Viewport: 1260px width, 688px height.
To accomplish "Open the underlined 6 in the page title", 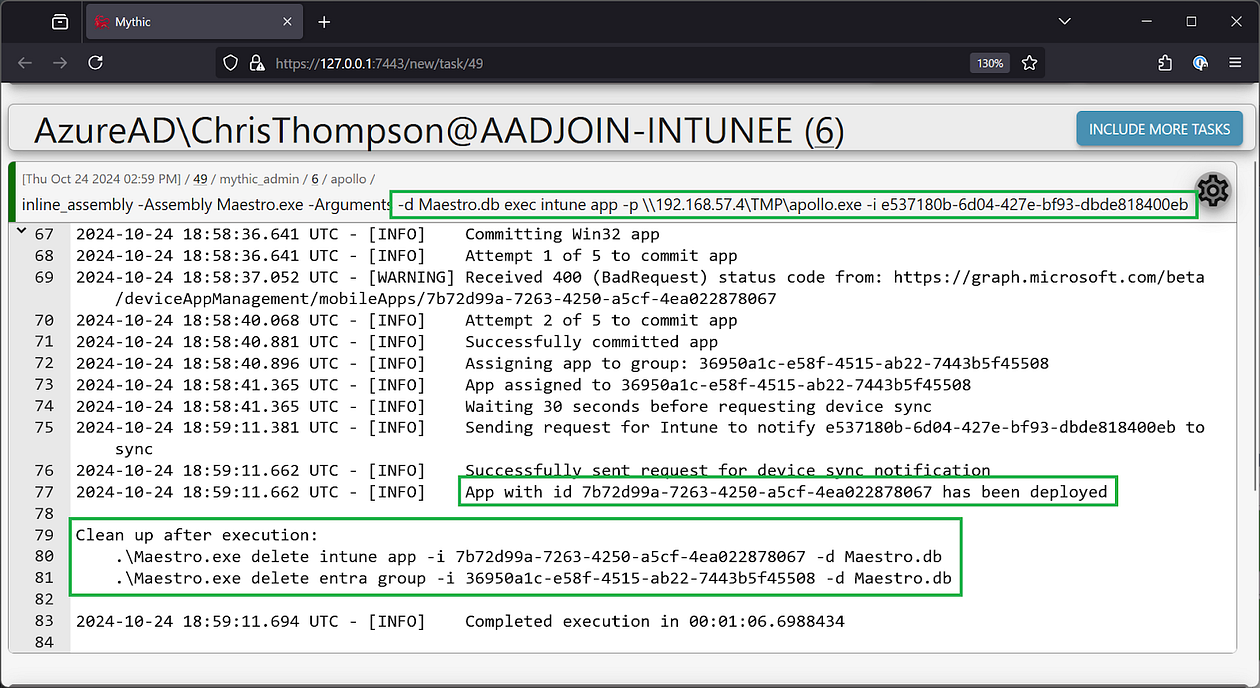I will tap(824, 130).
